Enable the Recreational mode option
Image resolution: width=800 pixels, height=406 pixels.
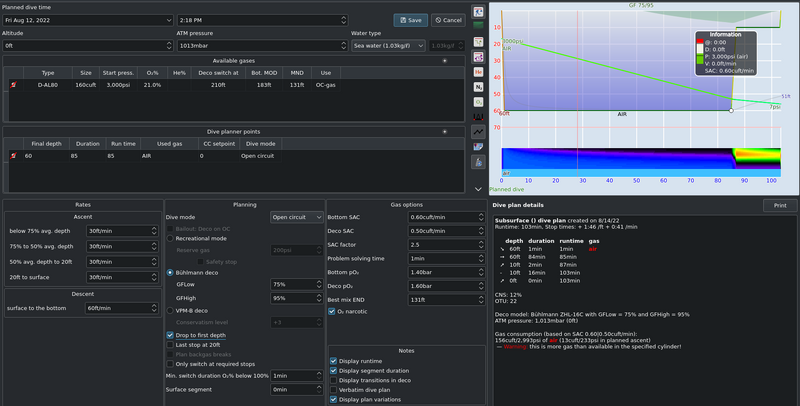[x=170, y=238]
